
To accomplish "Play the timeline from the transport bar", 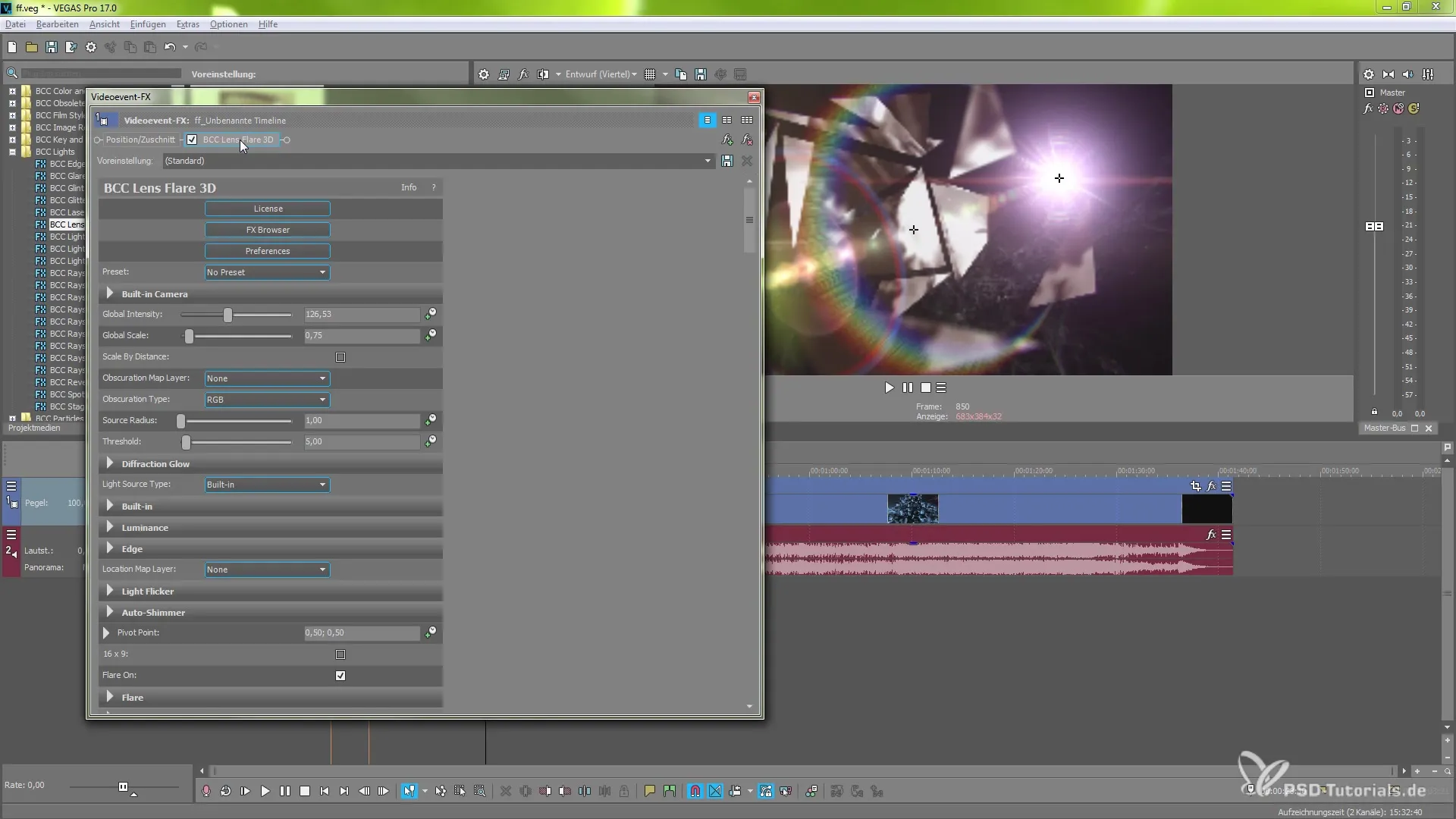I will click(265, 791).
